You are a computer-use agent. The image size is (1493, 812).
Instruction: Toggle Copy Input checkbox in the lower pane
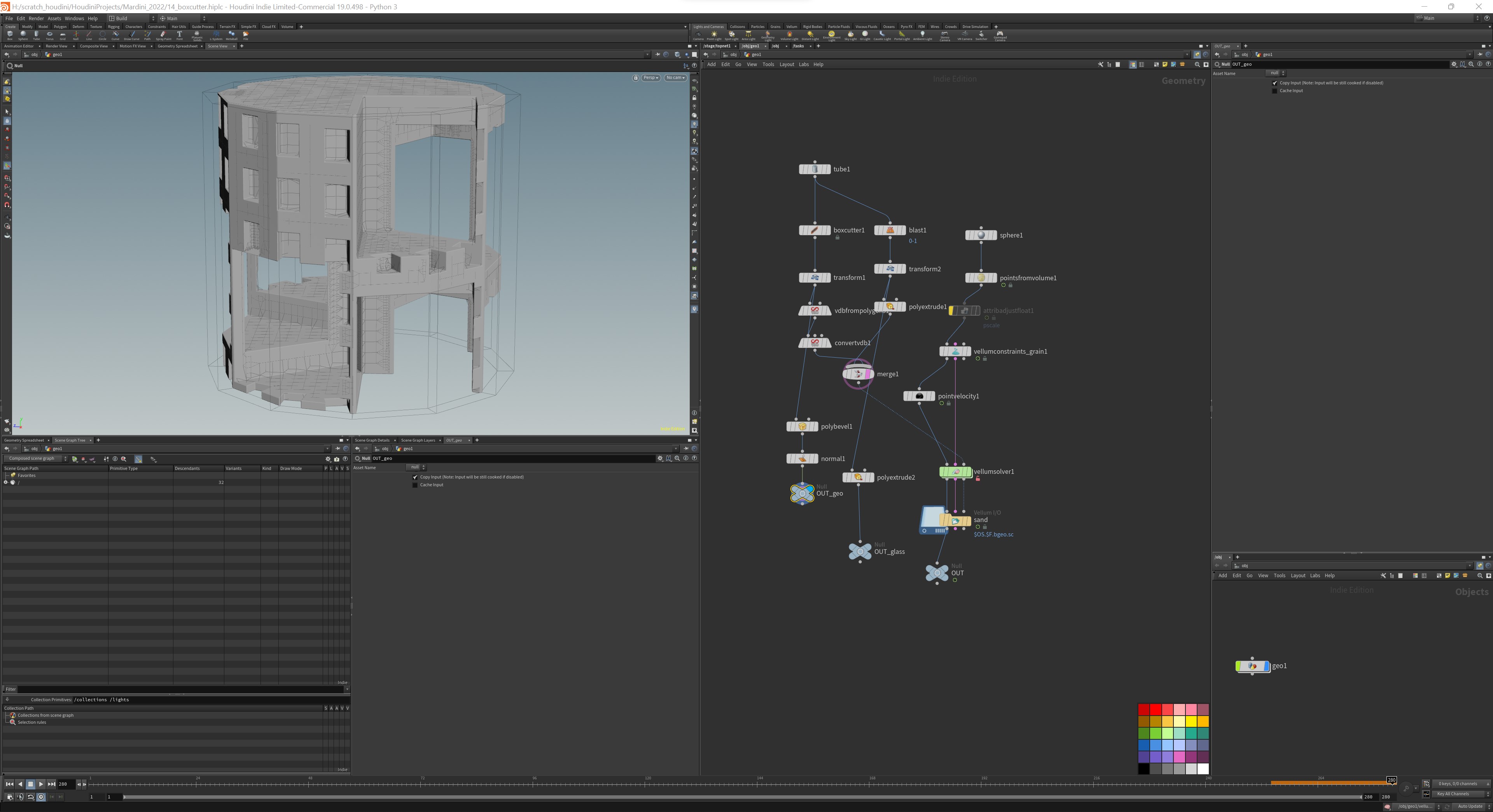click(415, 477)
